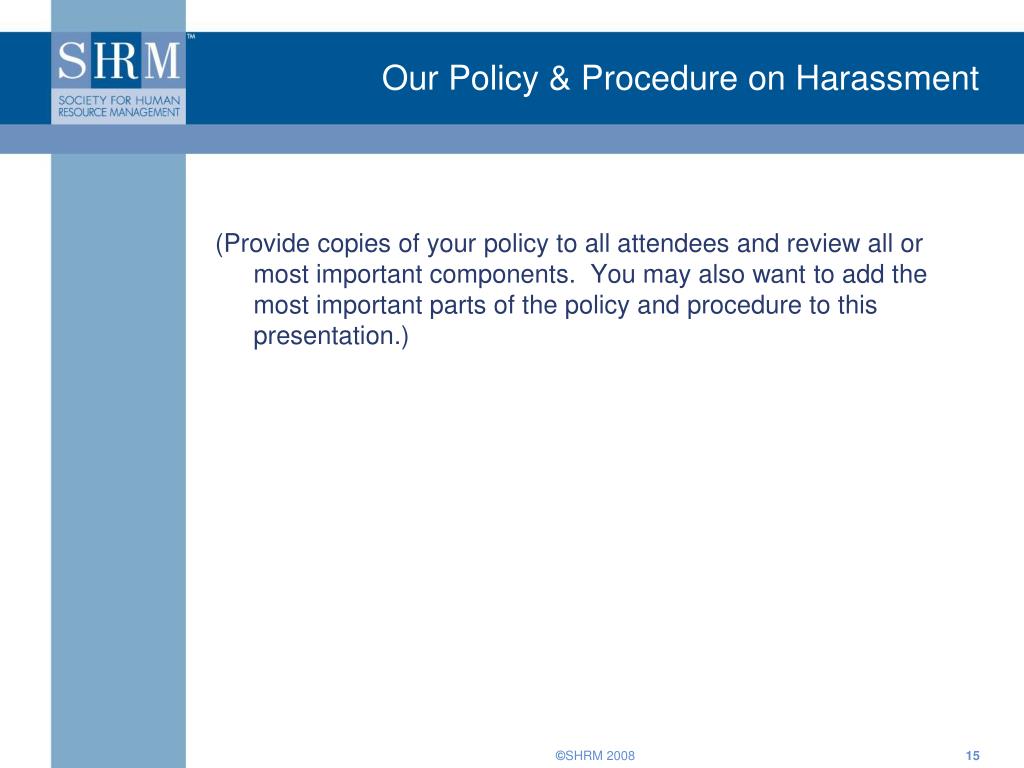Click the slide number 15
1024x768 pixels.
point(972,756)
